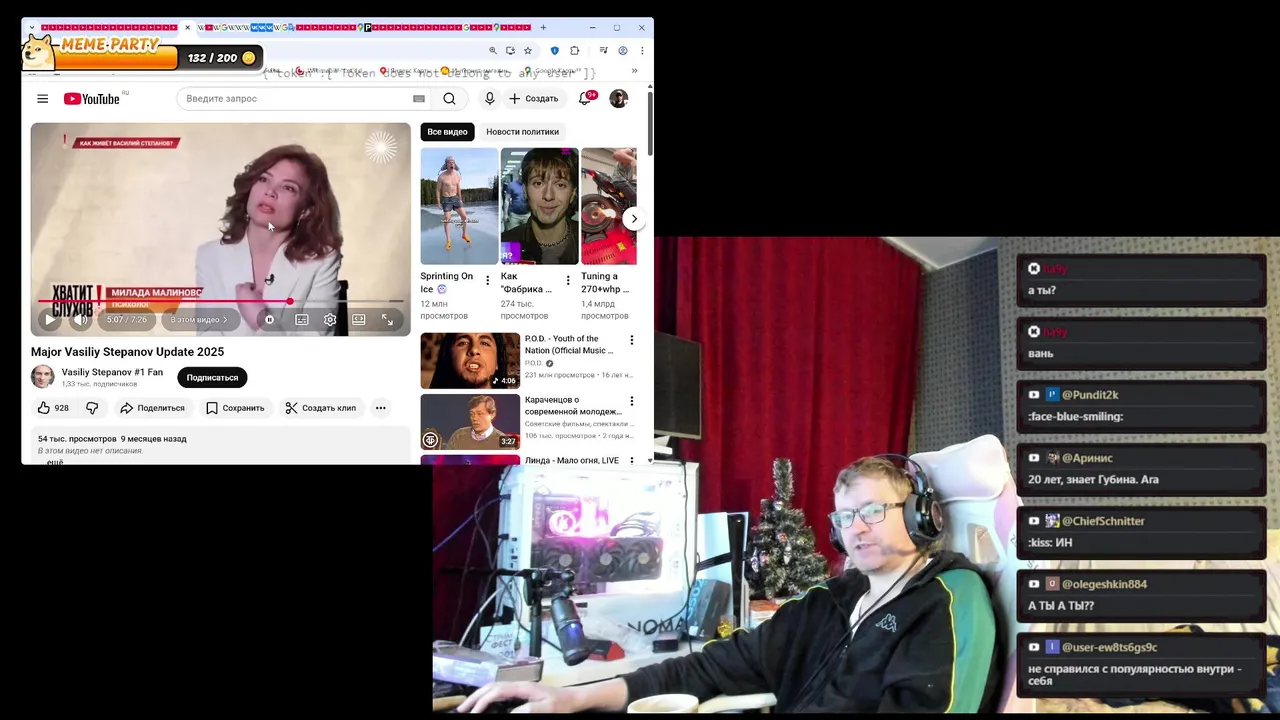Enter fullscreen in the video player
The image size is (1280, 720).
pyautogui.click(x=387, y=319)
